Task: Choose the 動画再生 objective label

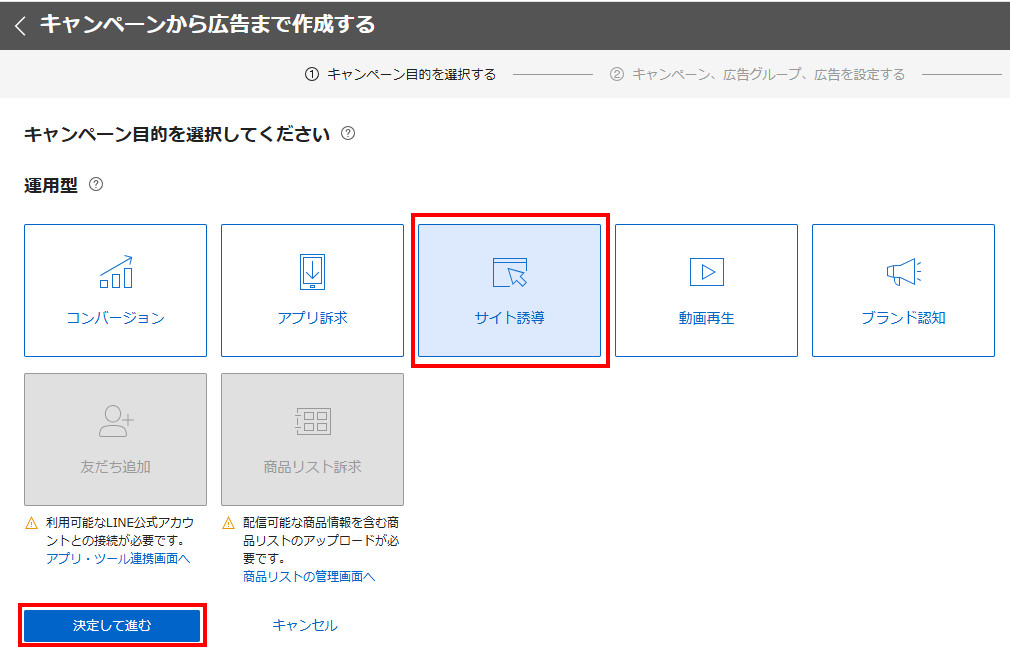Action: tap(706, 319)
